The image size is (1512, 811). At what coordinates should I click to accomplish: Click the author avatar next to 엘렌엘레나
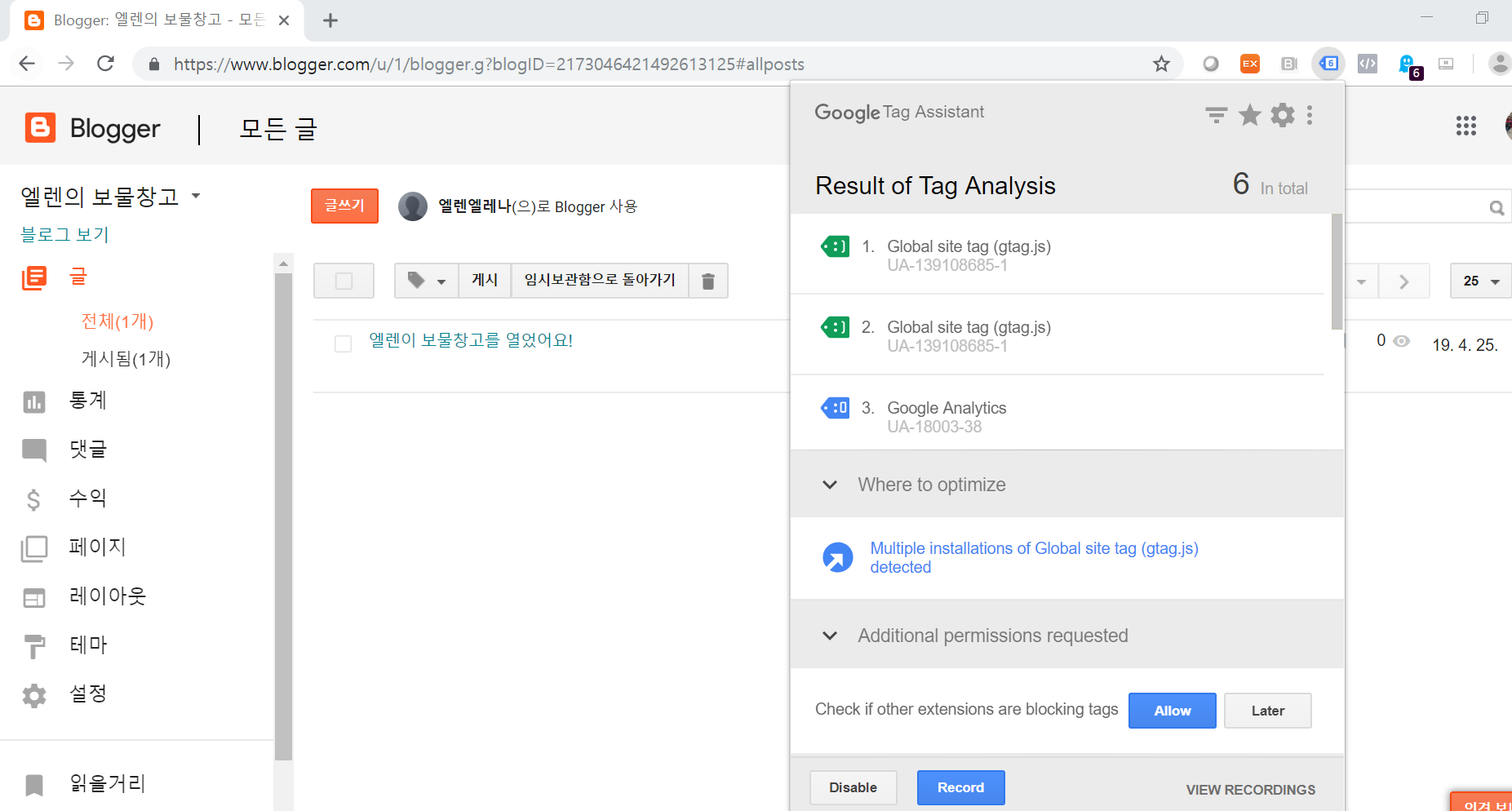tap(413, 206)
